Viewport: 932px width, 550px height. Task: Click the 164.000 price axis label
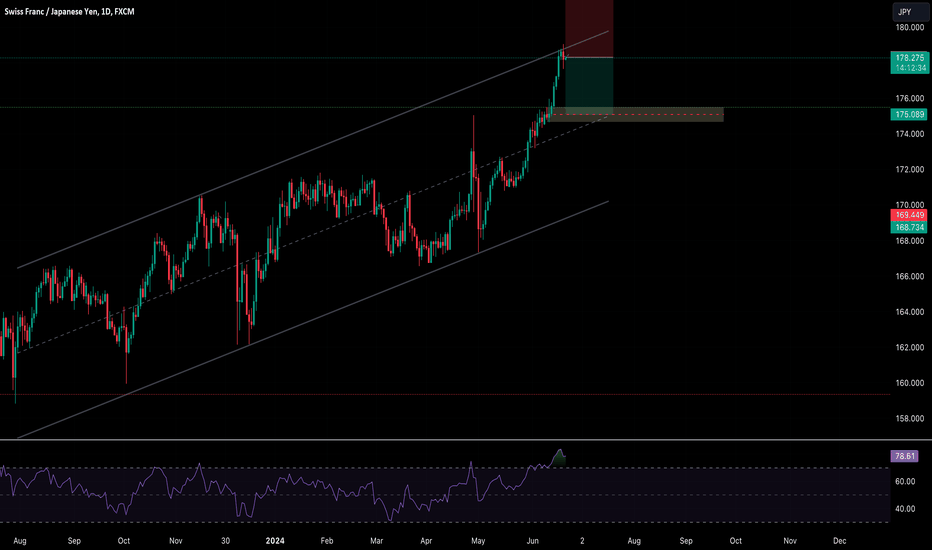click(x=909, y=312)
